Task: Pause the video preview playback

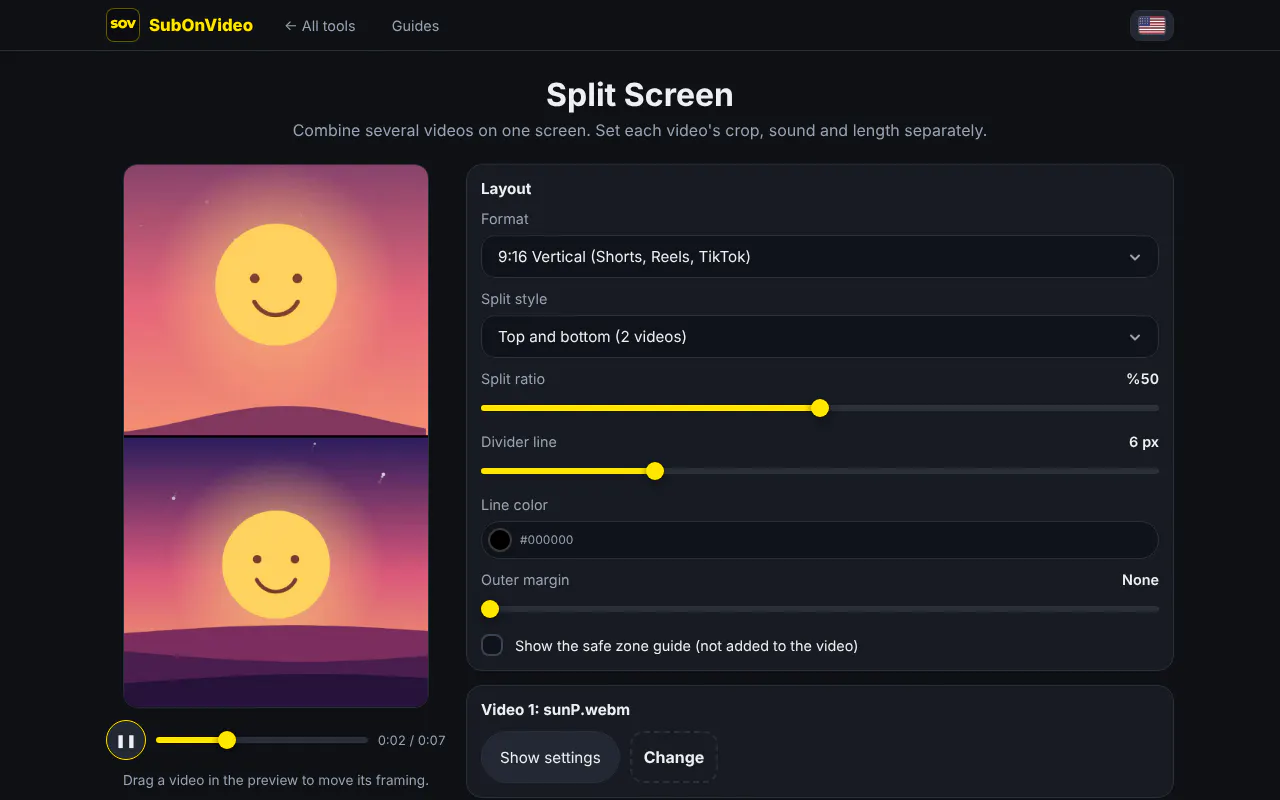Action: tap(126, 740)
